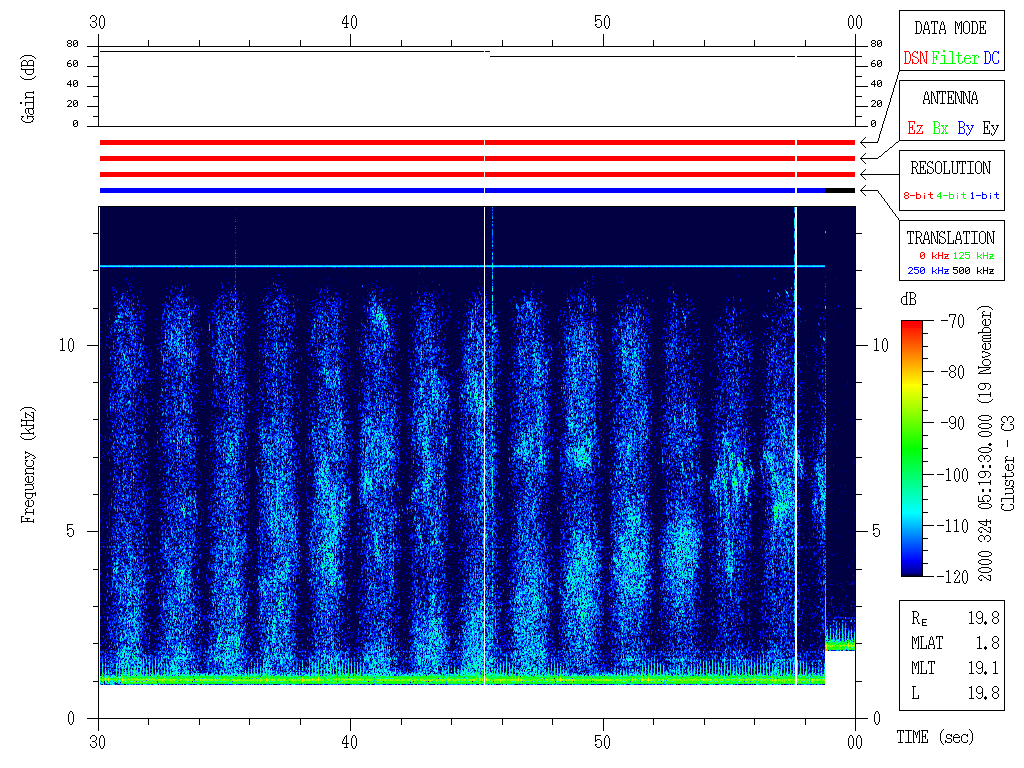Image resolution: width=1024 pixels, height=768 pixels.
Task: Click the black segment ending the blue bar
Action: (840, 190)
